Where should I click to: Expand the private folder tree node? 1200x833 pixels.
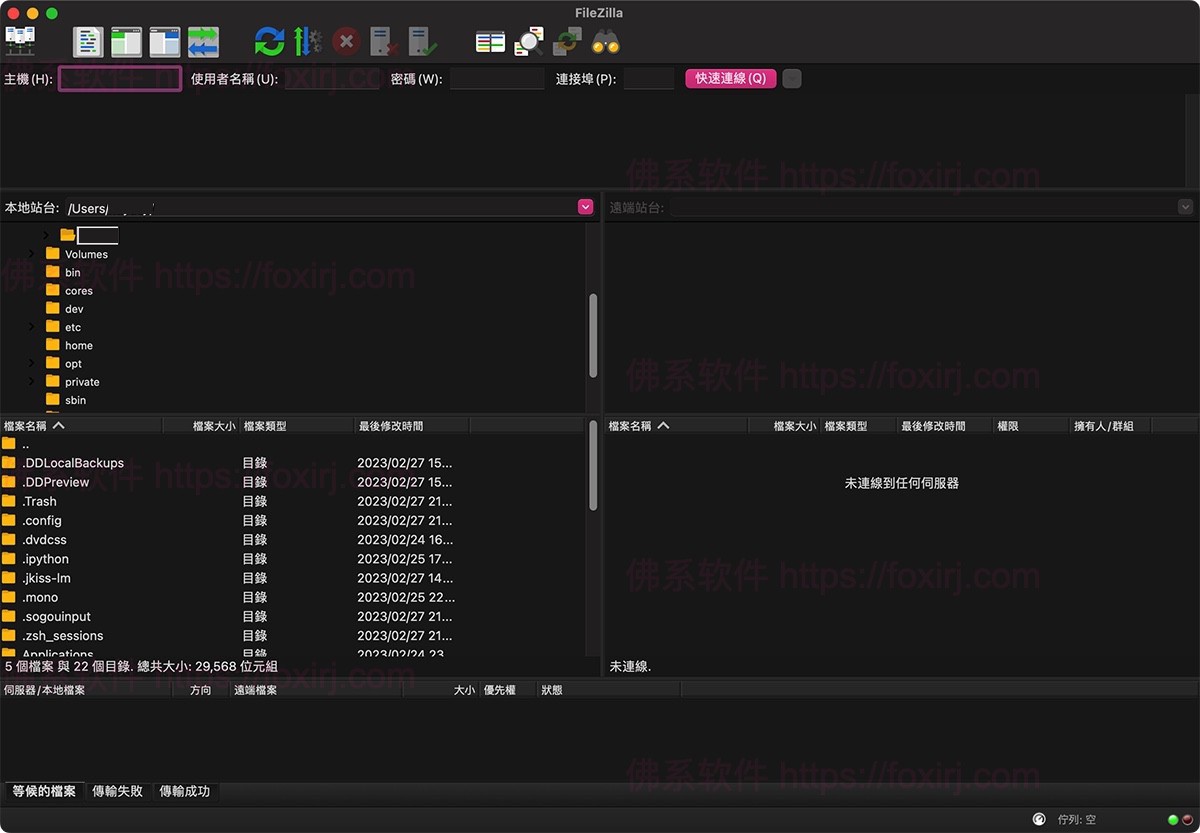pyautogui.click(x=32, y=382)
